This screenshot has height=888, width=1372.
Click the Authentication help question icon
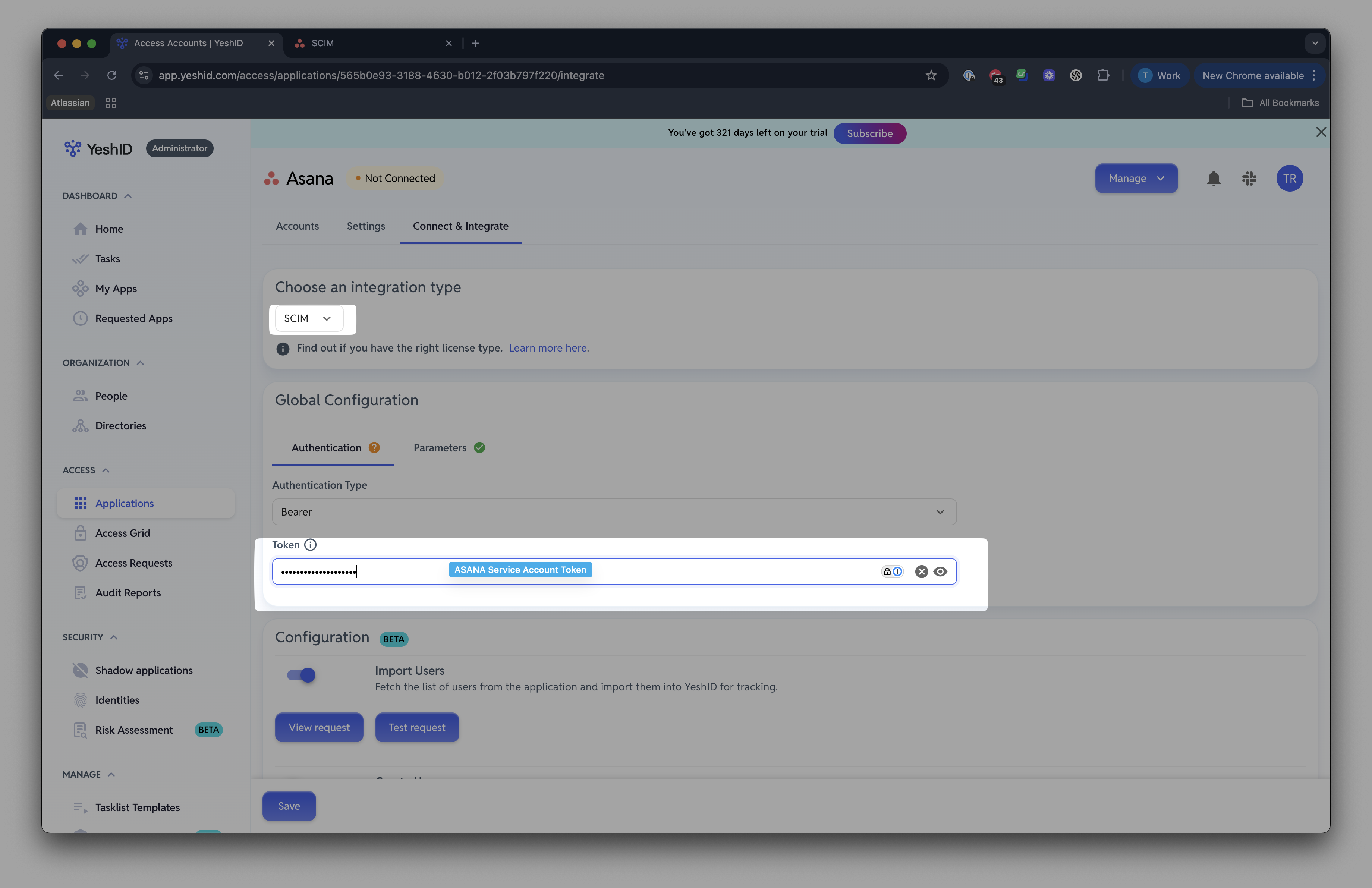pyautogui.click(x=374, y=448)
